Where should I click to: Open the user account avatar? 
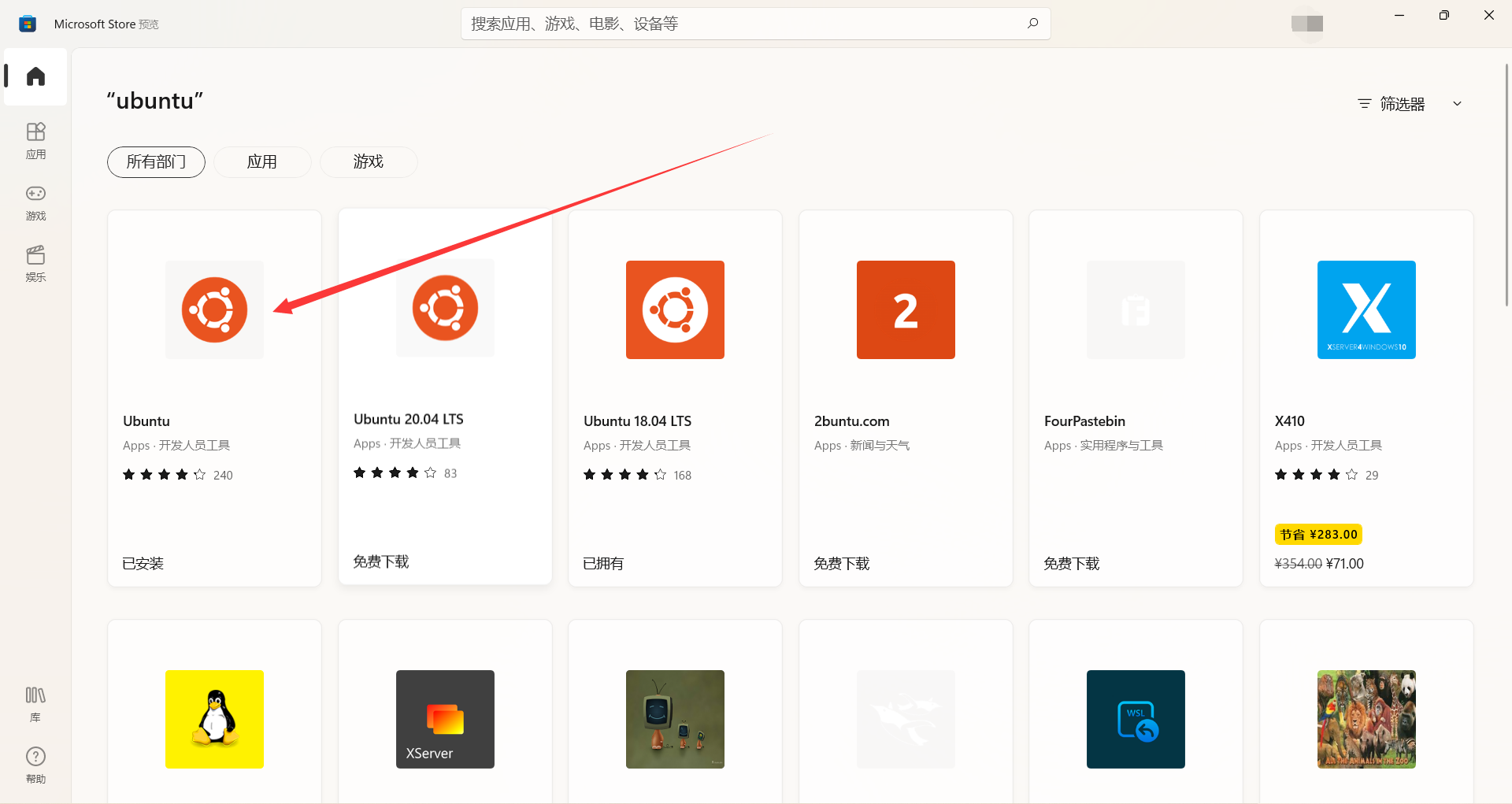pyautogui.click(x=1307, y=24)
